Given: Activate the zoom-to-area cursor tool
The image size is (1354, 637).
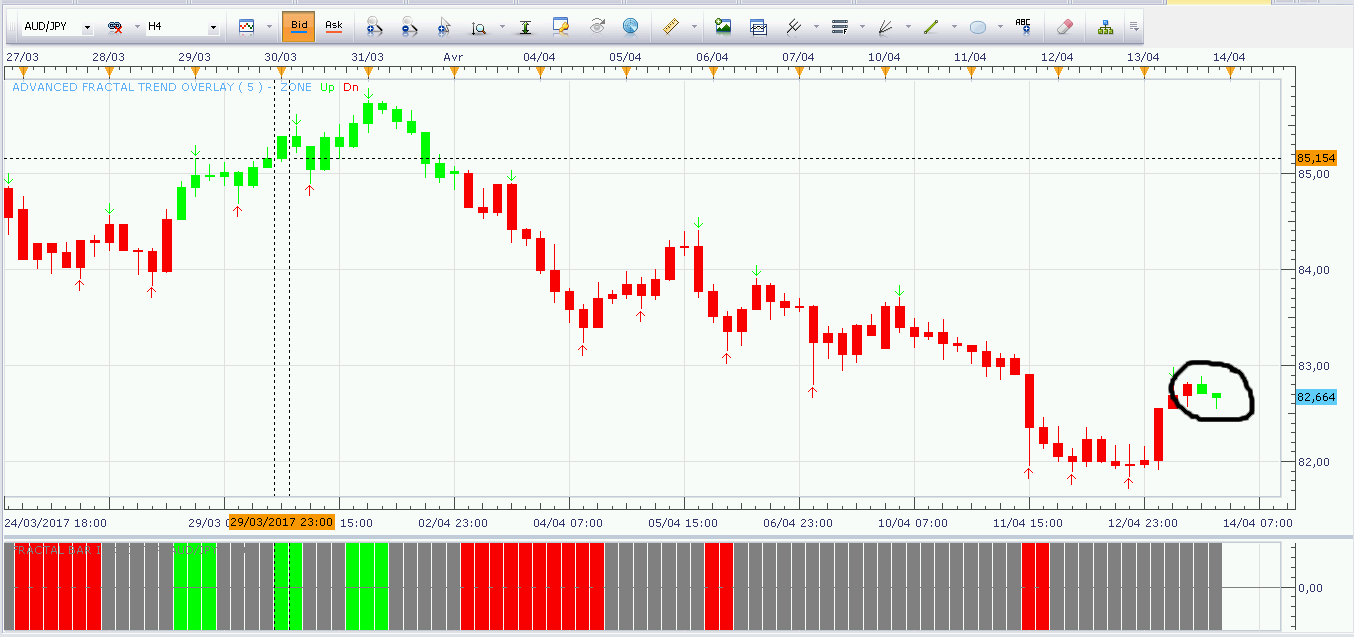Looking at the screenshot, I should pos(444,27).
